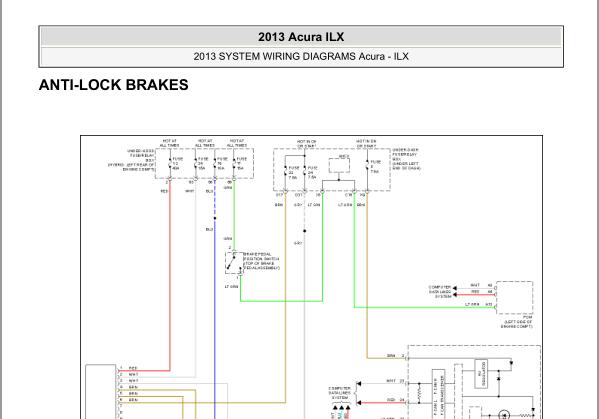Select the "PCM" left side of engine compartment label
This screenshot has height=419, width=599.
[516, 322]
